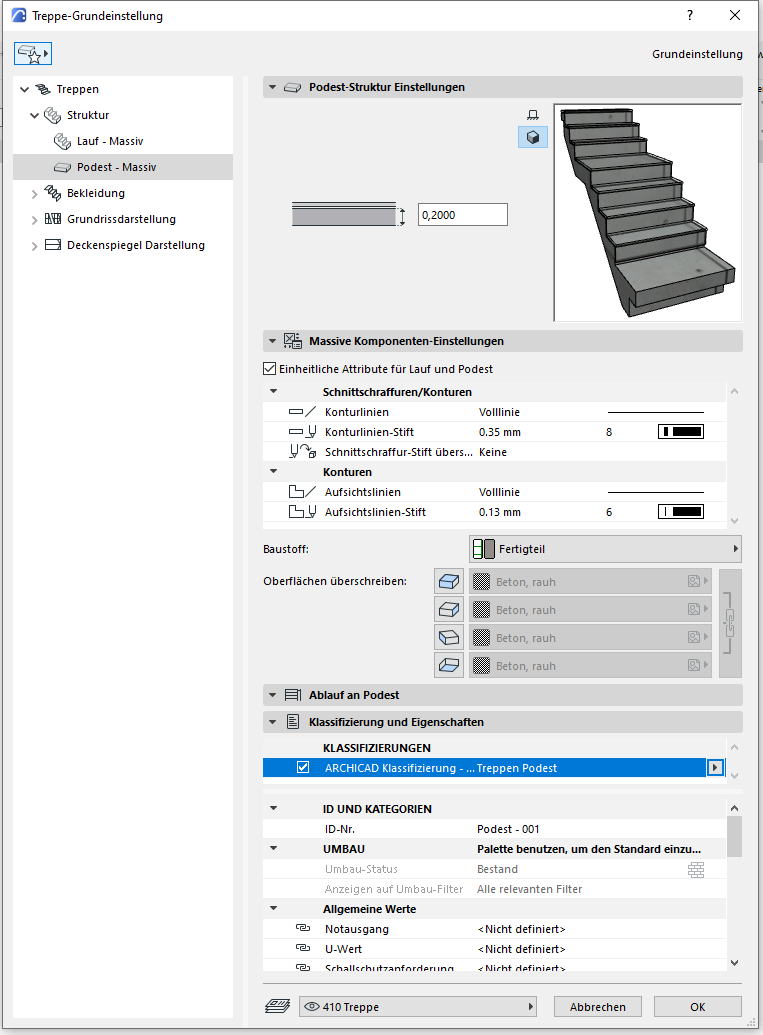Confirm settings with the OK button
Screen dimensions: 763x1035
(x=697, y=1007)
